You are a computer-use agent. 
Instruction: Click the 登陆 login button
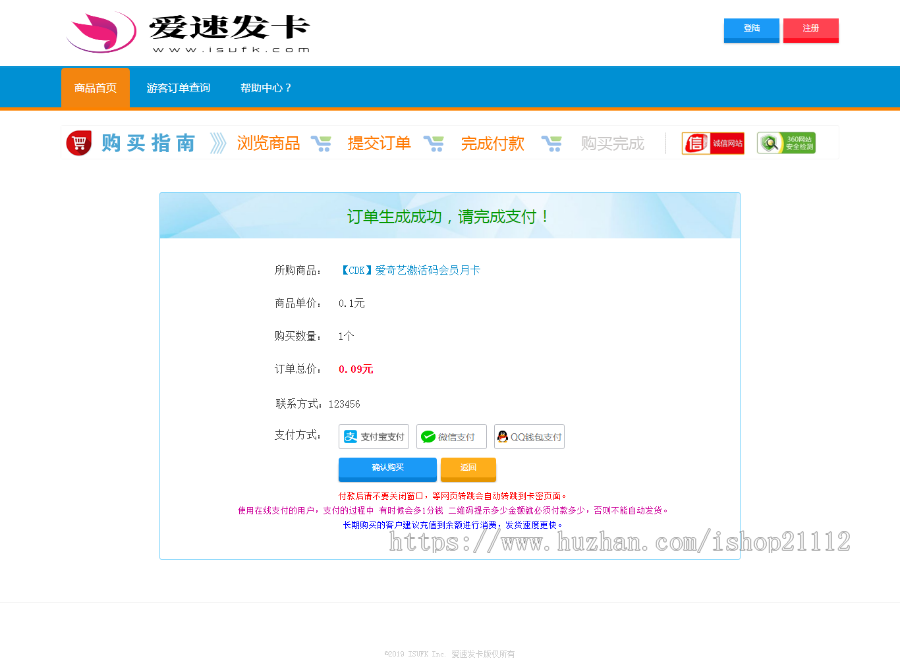point(751,30)
